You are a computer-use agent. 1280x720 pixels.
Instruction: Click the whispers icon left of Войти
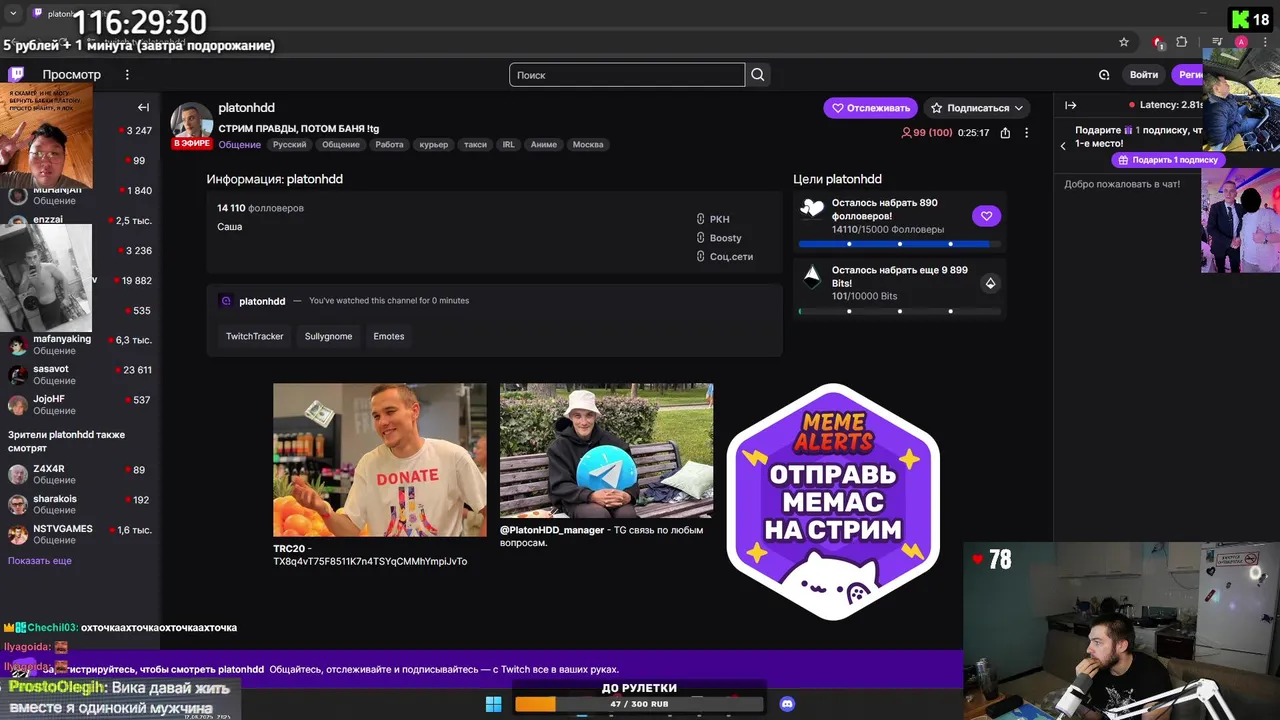[x=1104, y=75]
